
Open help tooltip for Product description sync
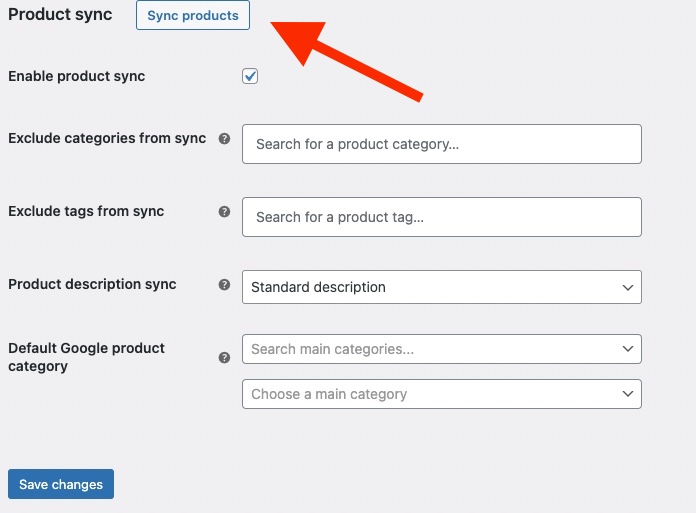(224, 285)
